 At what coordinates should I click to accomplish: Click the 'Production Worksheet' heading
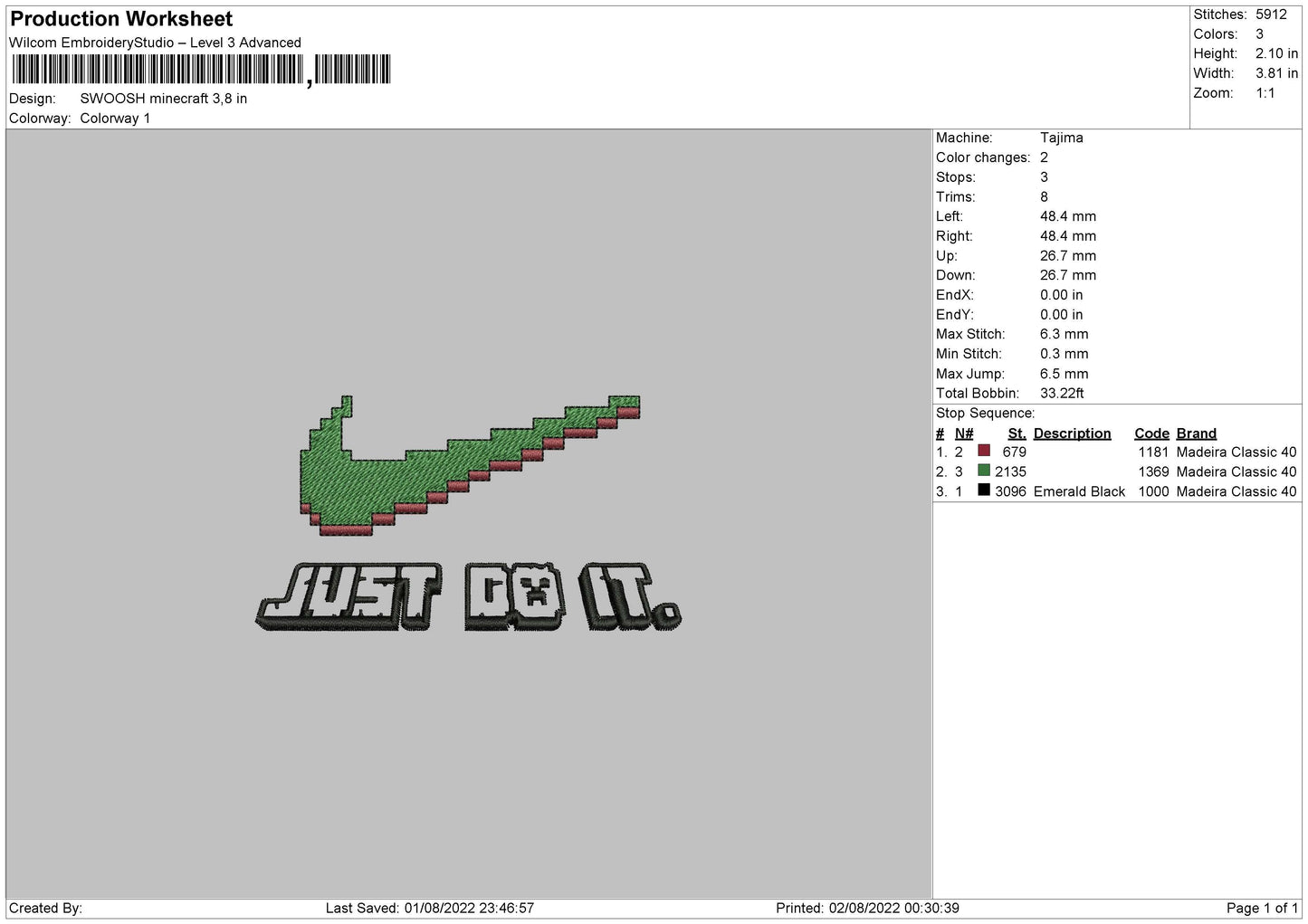coord(121,19)
